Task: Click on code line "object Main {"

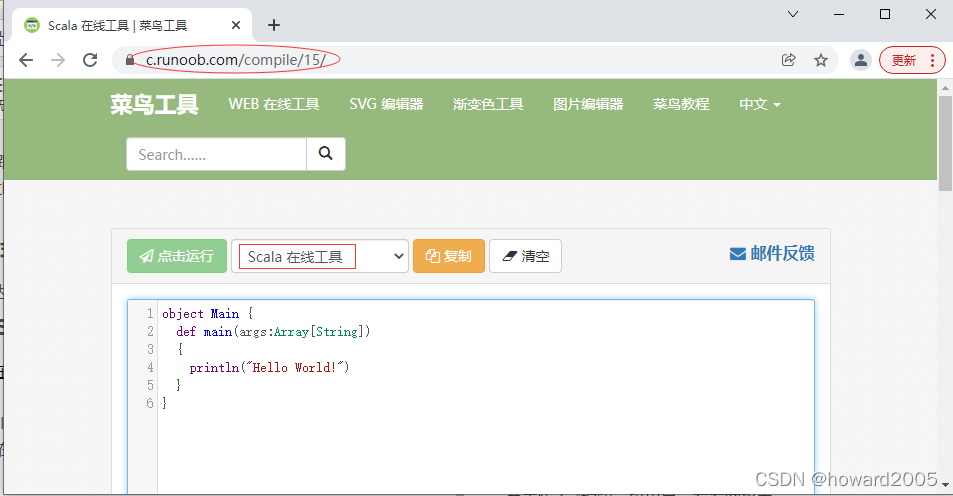Action: pyautogui.click(x=207, y=314)
